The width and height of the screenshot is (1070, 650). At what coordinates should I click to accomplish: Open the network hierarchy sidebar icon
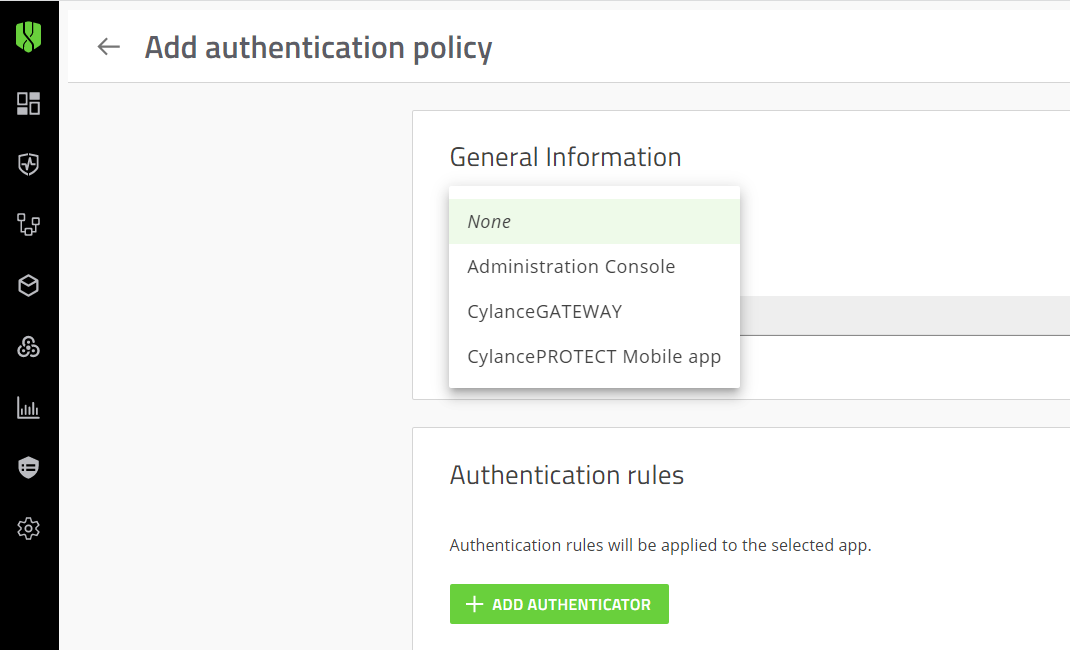[29, 224]
